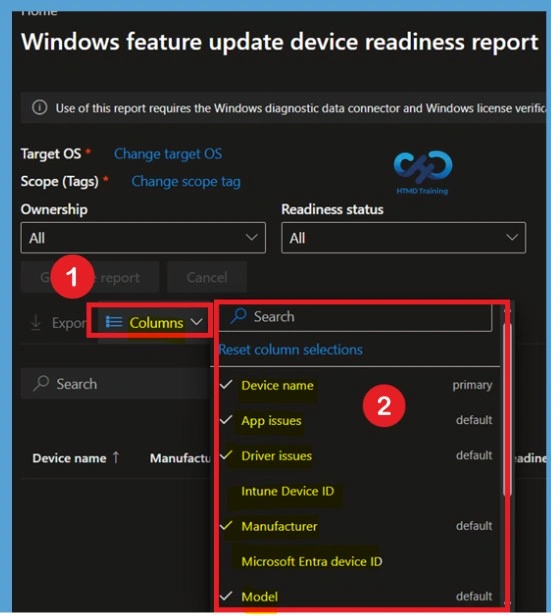Click the Cancel button
Image resolution: width=551 pixels, height=616 pixels.
click(207, 277)
